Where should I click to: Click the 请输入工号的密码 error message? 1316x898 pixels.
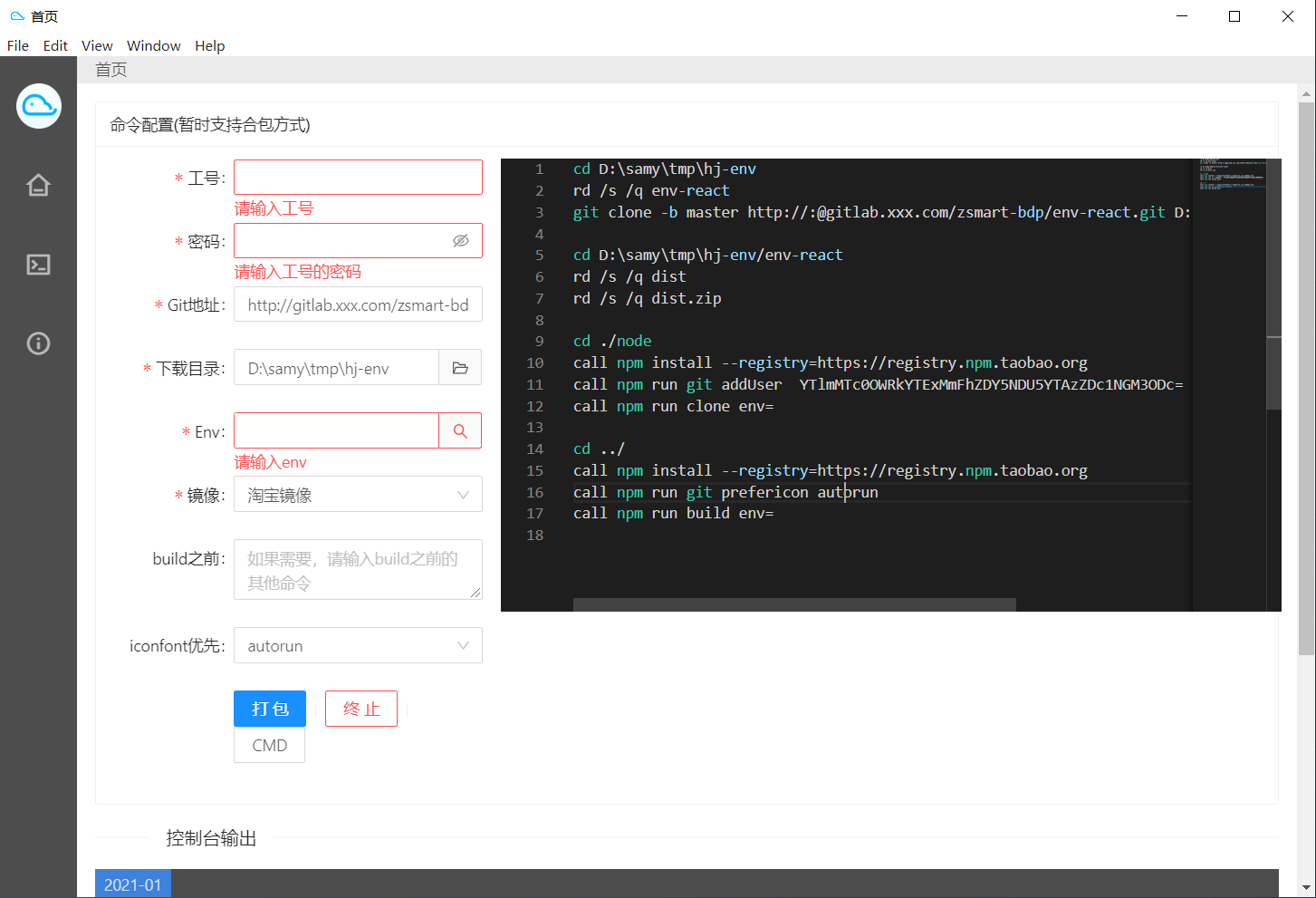(298, 272)
